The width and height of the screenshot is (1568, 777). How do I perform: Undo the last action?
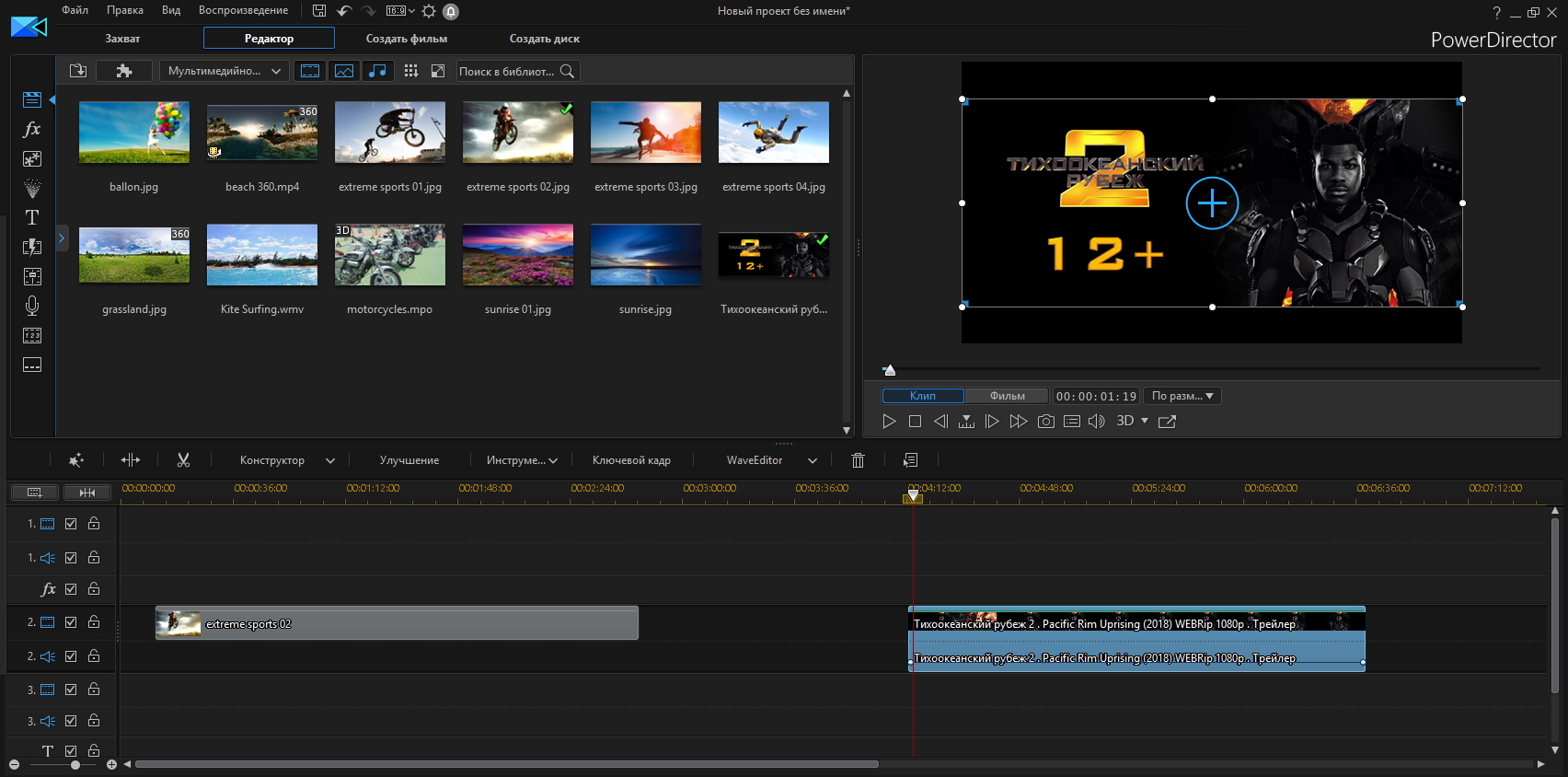point(344,11)
